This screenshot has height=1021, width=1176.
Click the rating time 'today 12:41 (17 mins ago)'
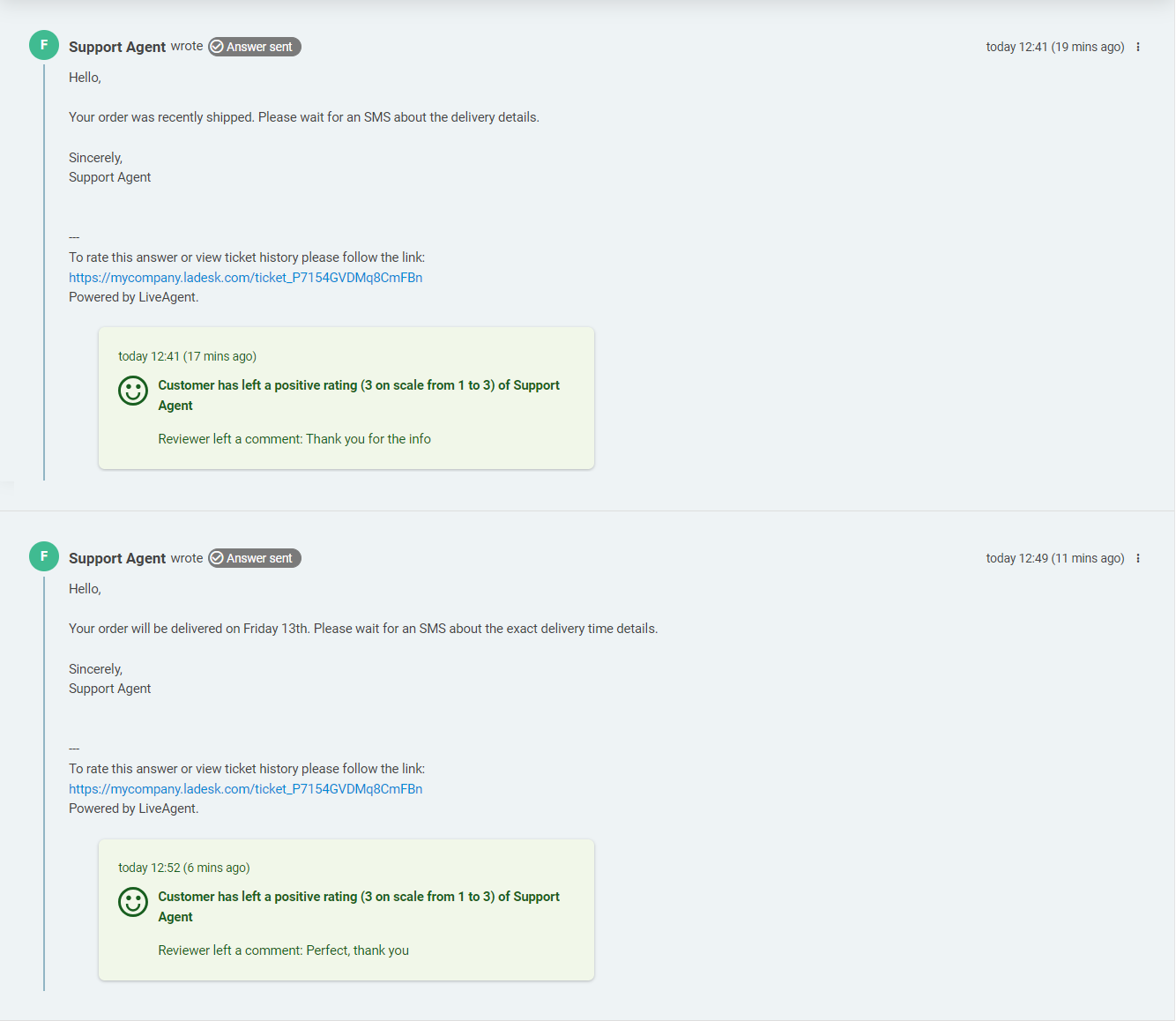[187, 356]
